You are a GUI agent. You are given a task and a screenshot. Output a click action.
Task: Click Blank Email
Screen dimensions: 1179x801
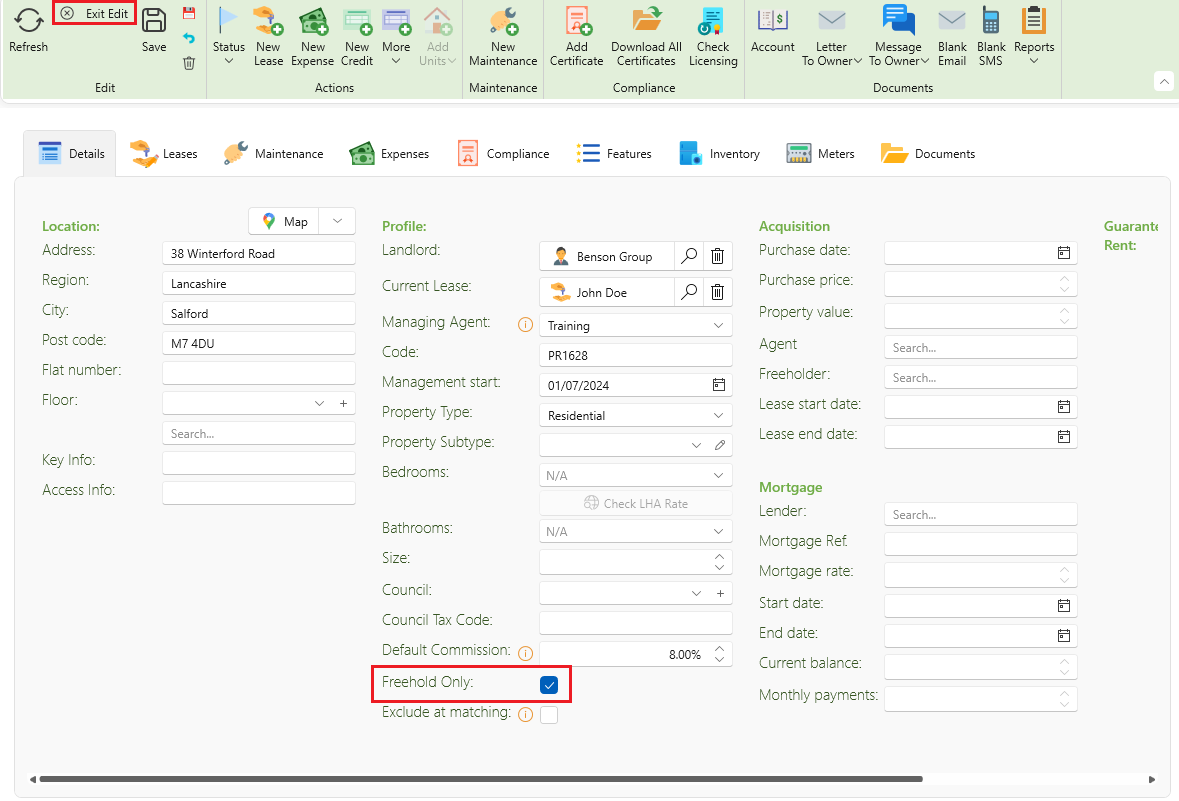[x=952, y=36]
